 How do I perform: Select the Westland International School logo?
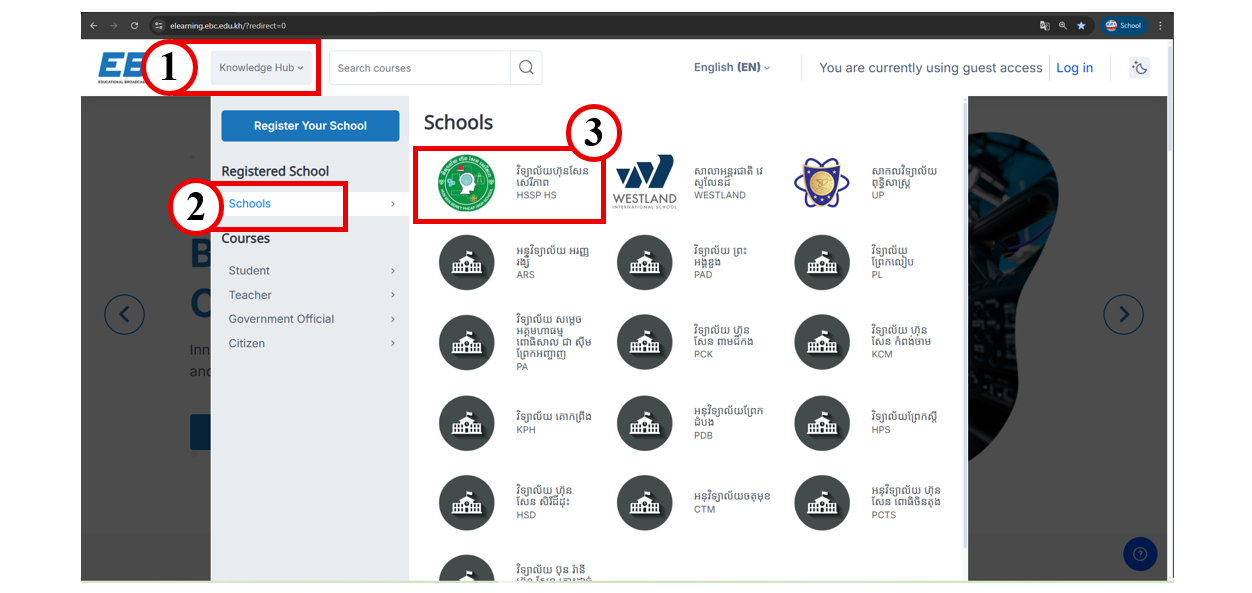click(x=644, y=182)
